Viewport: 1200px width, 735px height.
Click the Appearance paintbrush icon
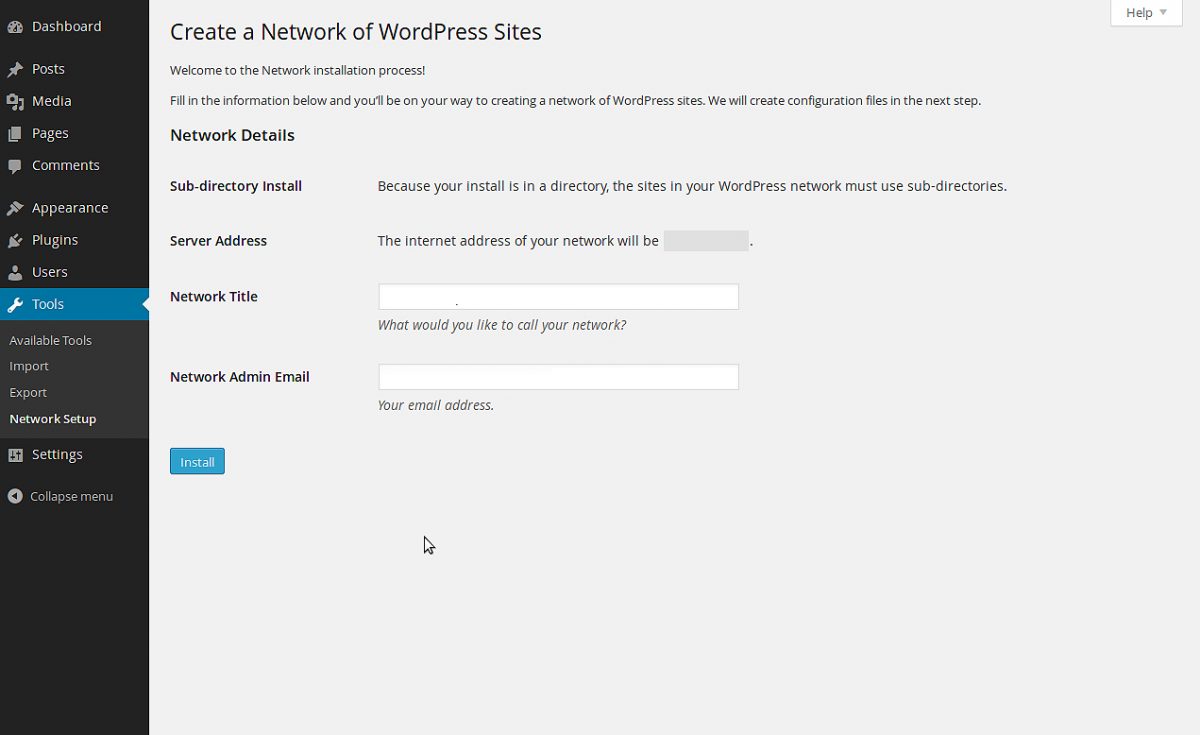[15, 207]
